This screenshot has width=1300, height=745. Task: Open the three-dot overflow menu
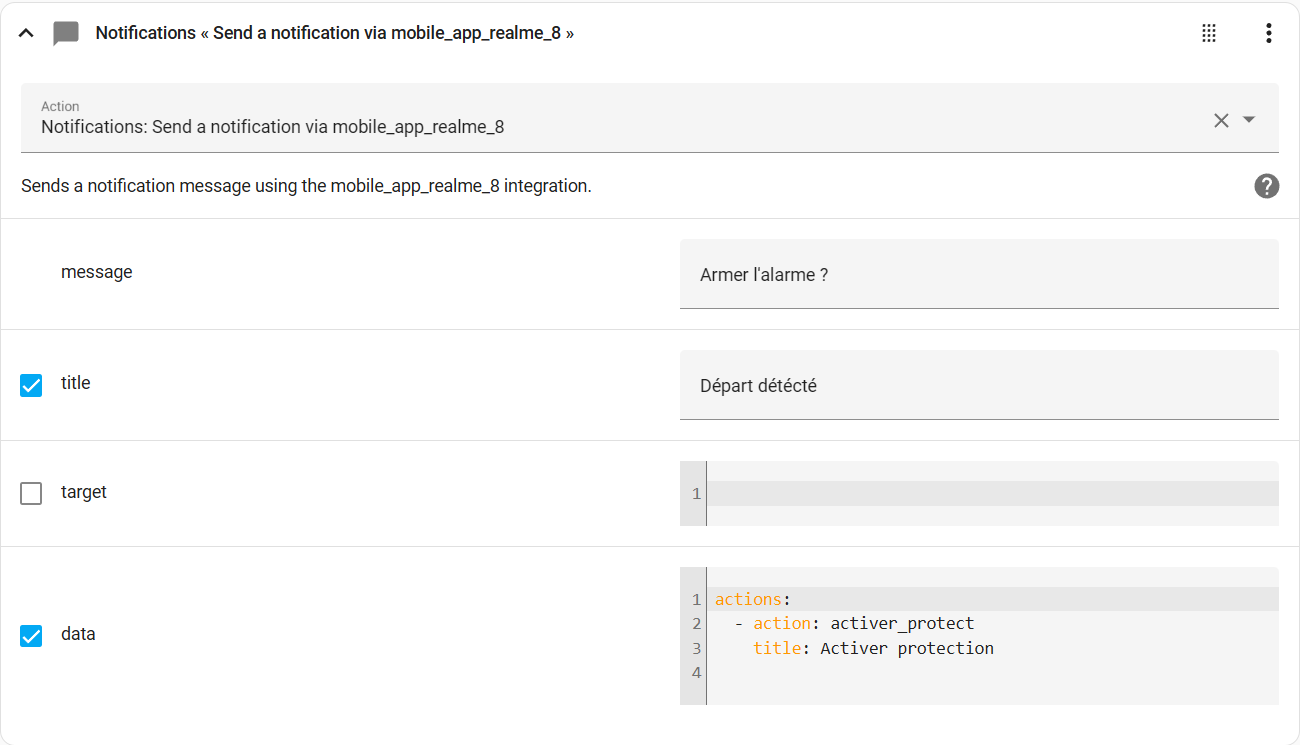(x=1268, y=33)
